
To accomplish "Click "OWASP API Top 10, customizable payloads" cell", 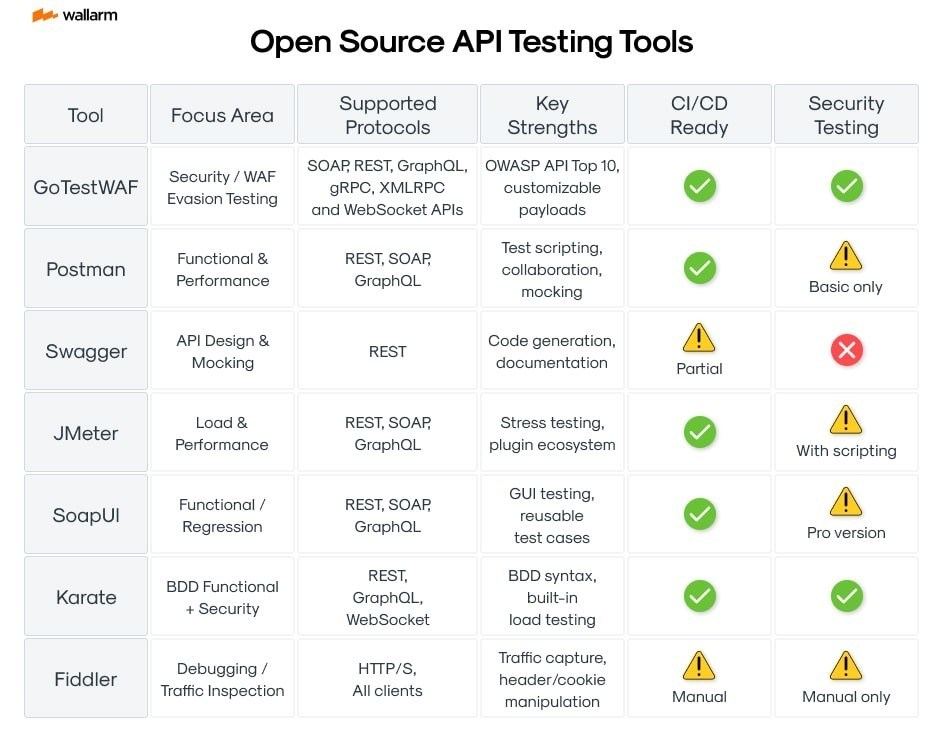I will [x=552, y=187].
